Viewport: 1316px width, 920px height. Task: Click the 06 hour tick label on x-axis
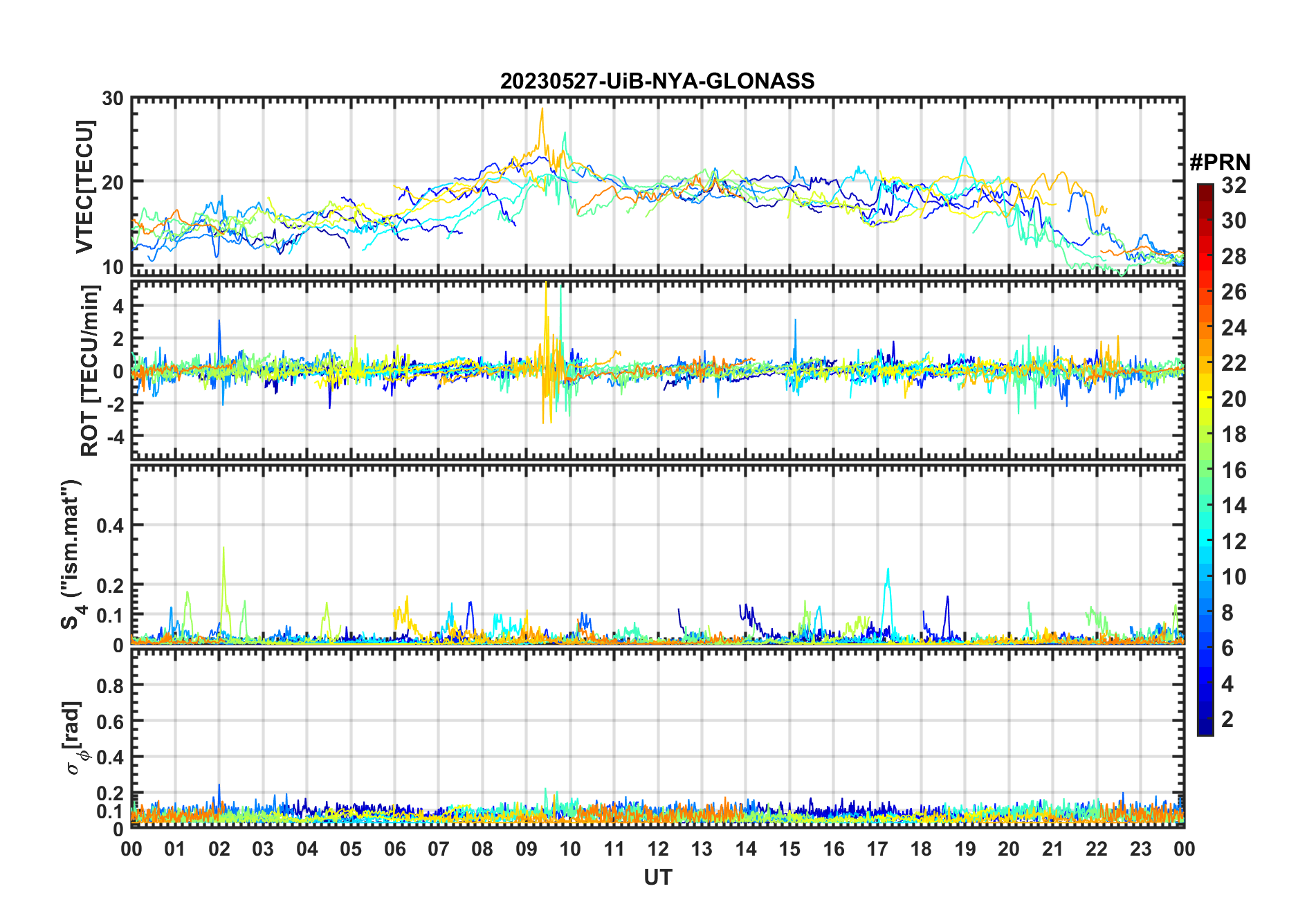tap(394, 849)
